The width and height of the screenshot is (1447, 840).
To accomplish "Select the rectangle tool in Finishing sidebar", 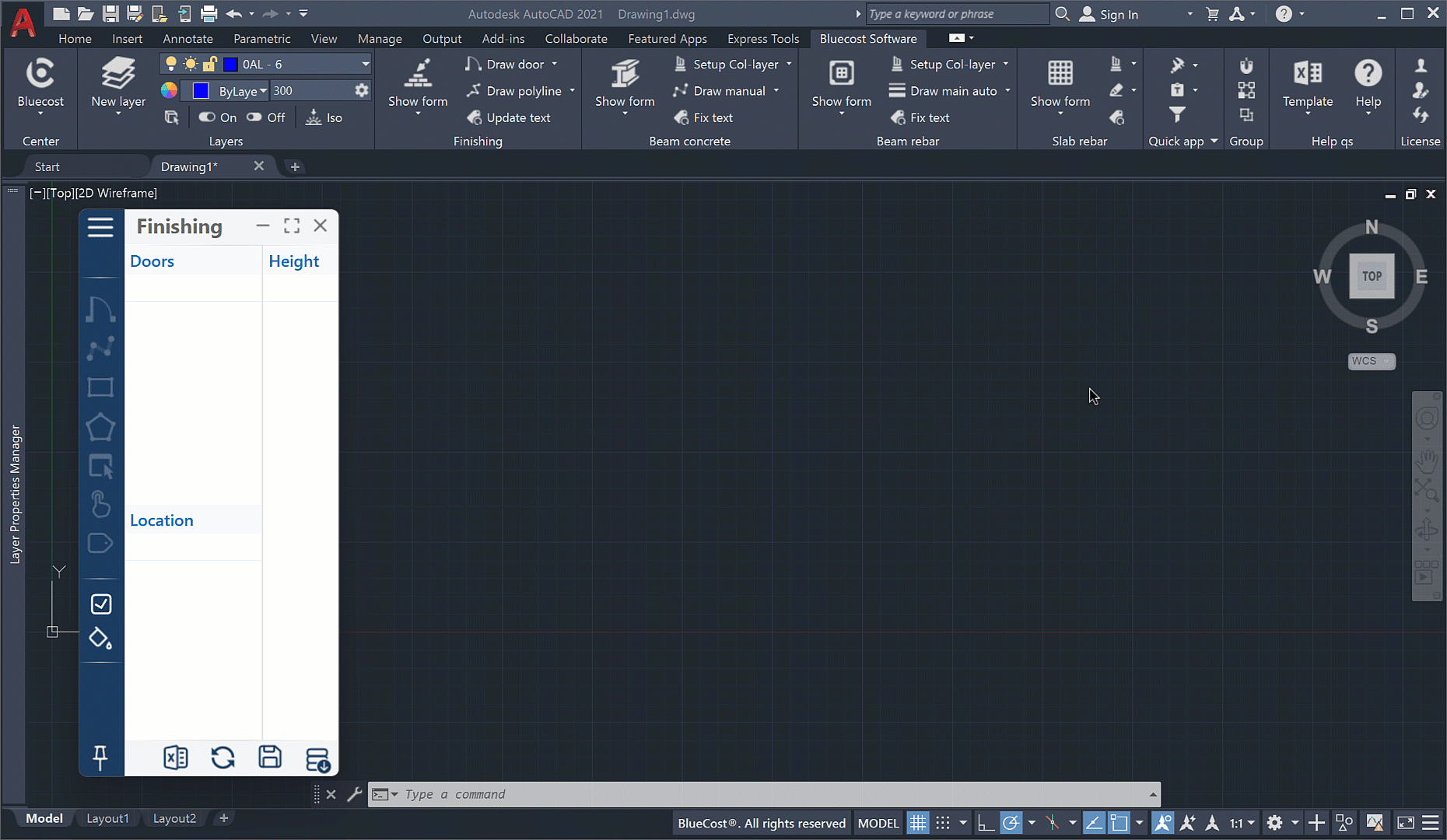I will pyautogui.click(x=100, y=387).
